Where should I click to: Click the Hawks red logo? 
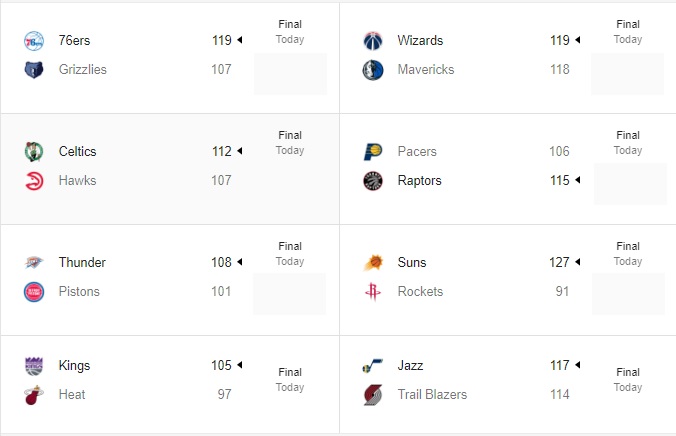tap(34, 181)
